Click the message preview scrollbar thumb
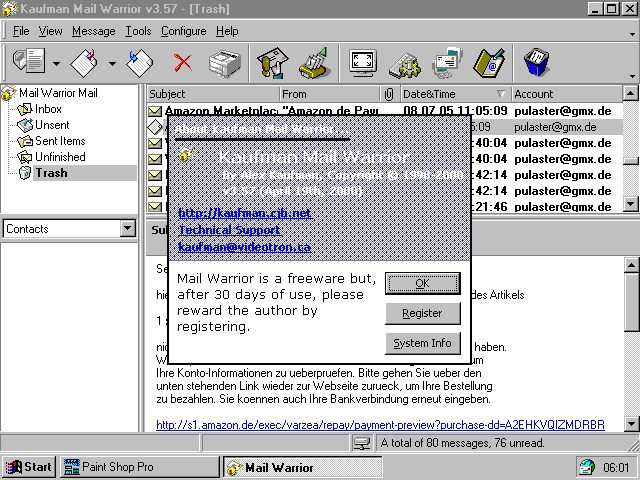The image size is (640, 480). tap(631, 302)
